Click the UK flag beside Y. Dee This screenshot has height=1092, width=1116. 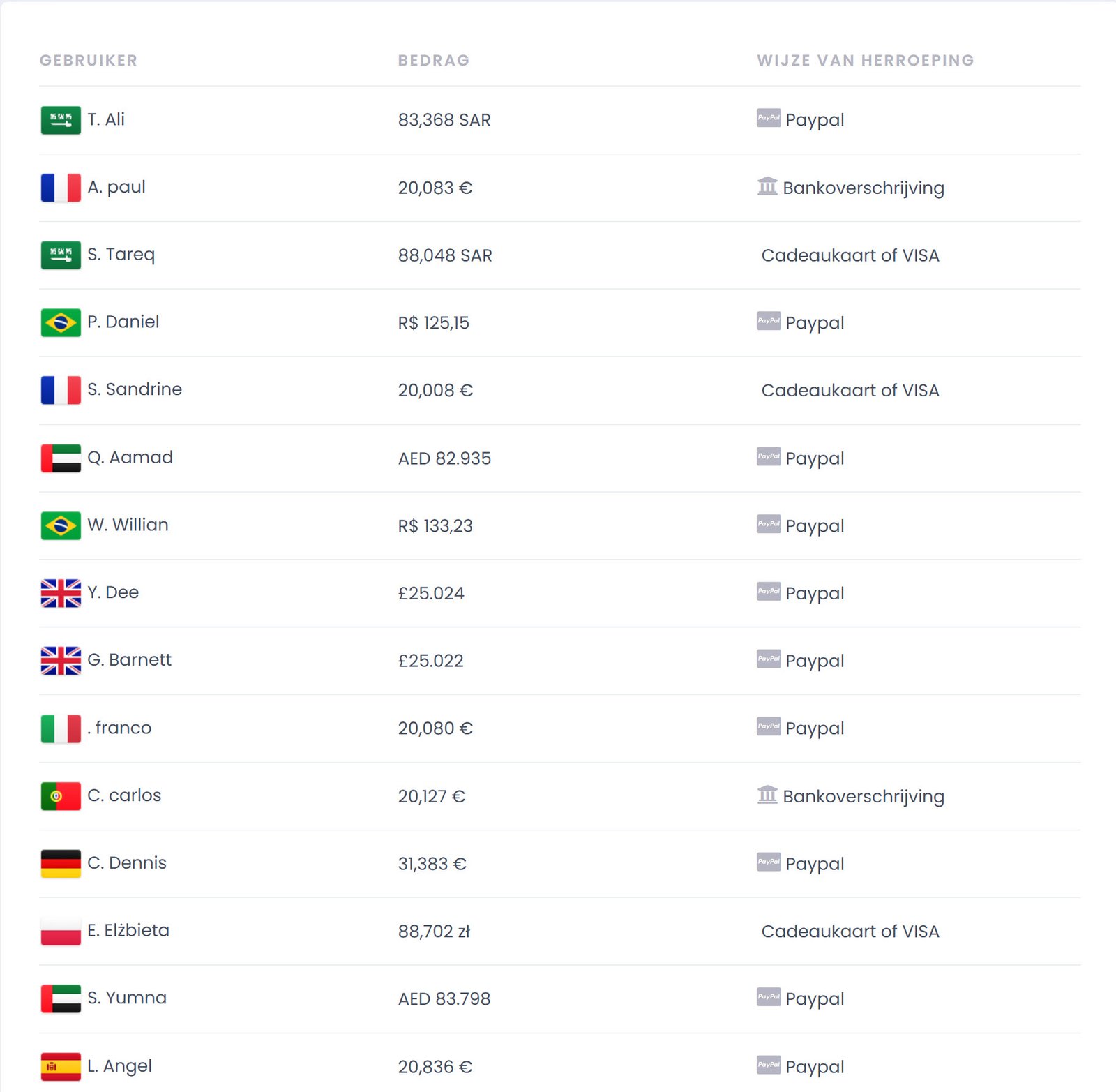(x=61, y=593)
